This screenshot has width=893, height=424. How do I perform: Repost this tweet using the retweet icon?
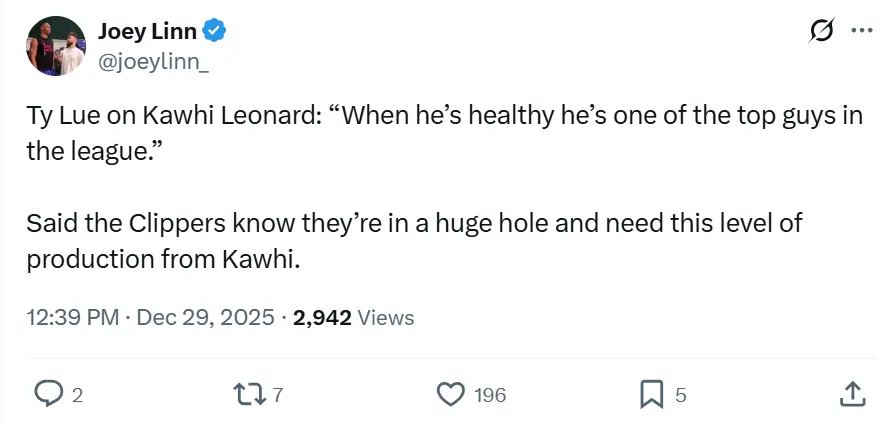pyautogui.click(x=253, y=395)
